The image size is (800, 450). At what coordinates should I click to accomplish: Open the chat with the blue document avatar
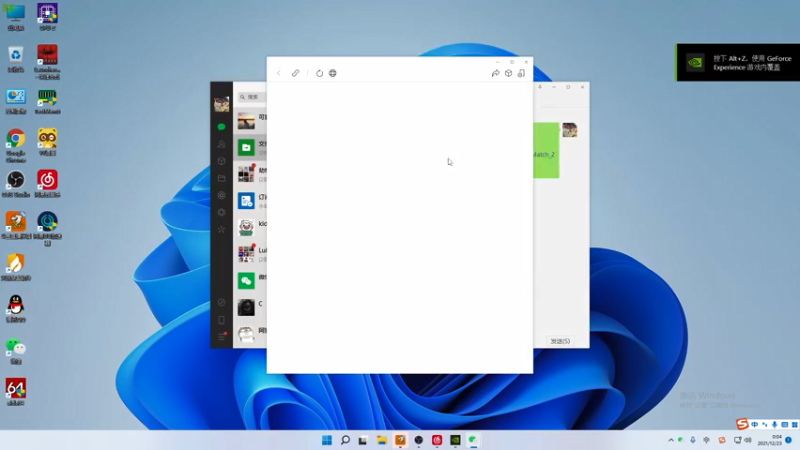250,201
